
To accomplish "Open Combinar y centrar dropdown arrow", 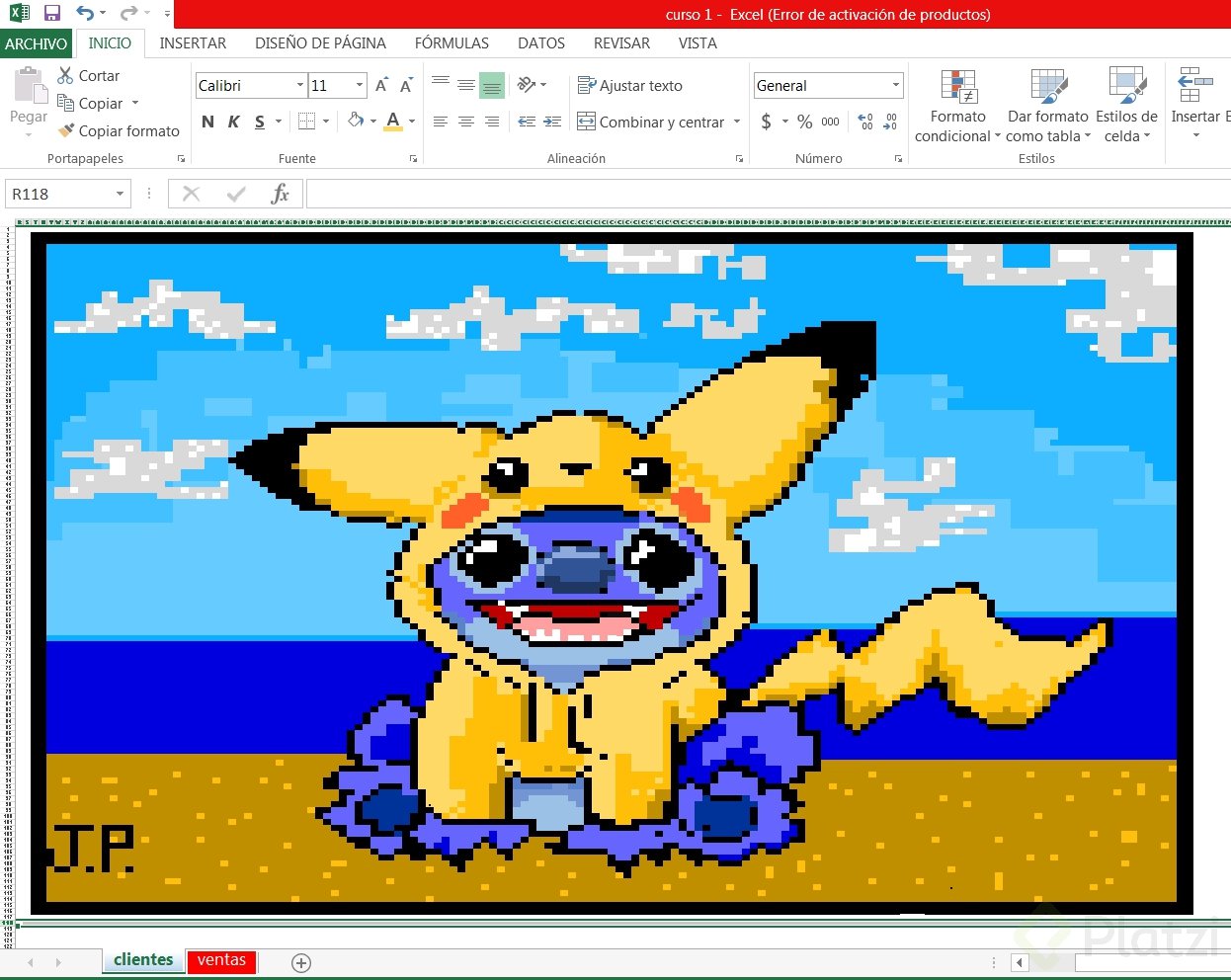I will (737, 122).
